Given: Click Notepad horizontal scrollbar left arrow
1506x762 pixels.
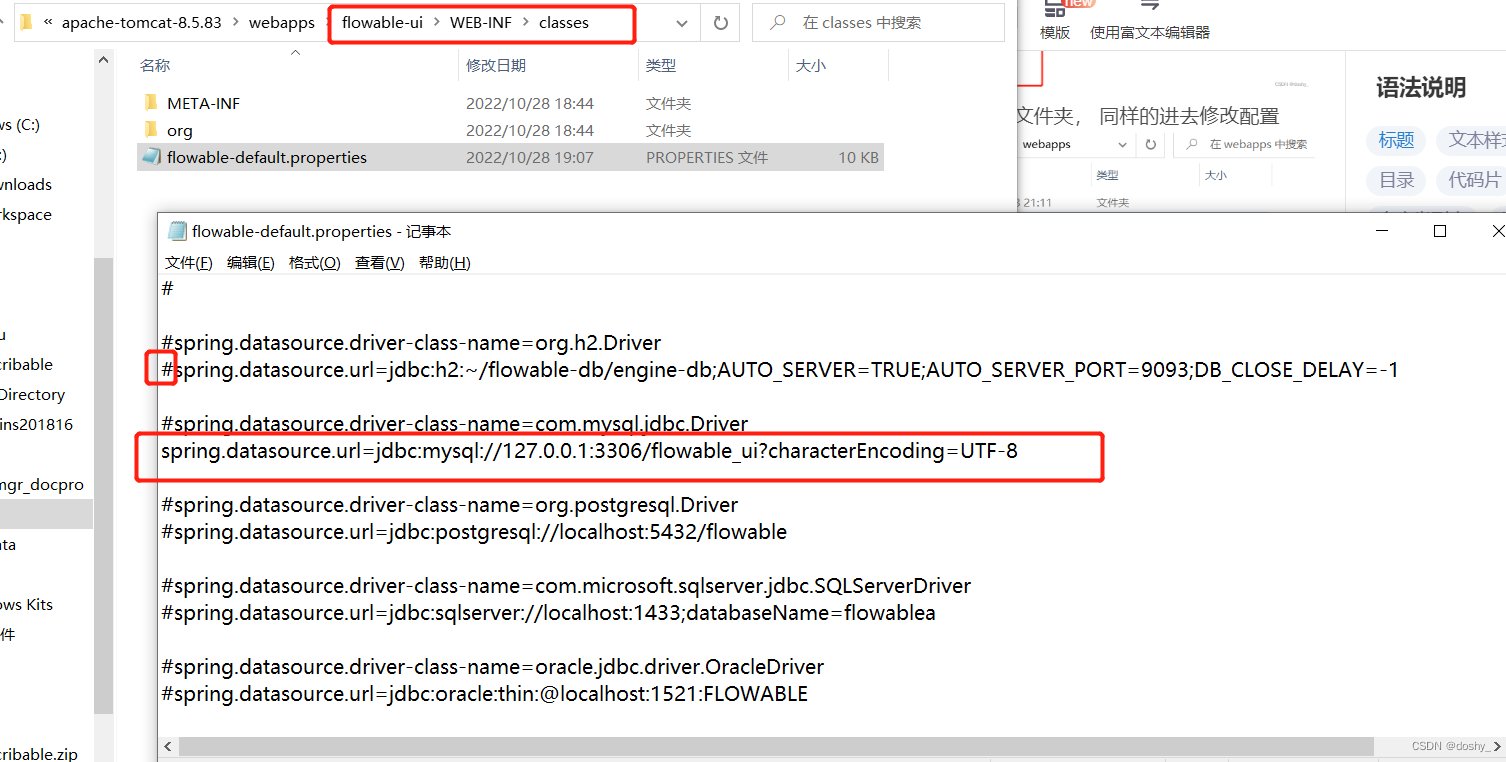Looking at the screenshot, I should (x=168, y=746).
